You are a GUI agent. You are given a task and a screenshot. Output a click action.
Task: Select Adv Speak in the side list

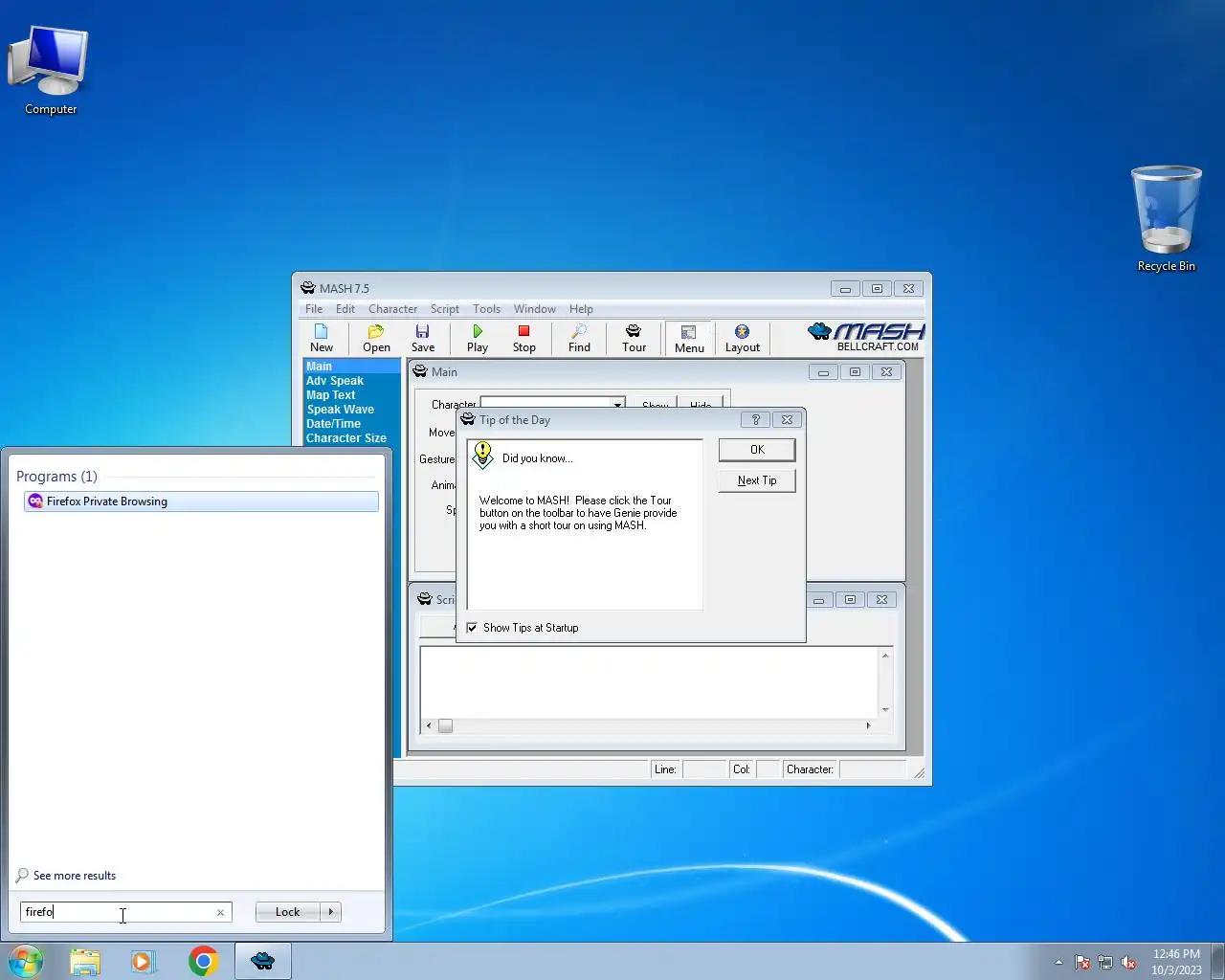351,381
